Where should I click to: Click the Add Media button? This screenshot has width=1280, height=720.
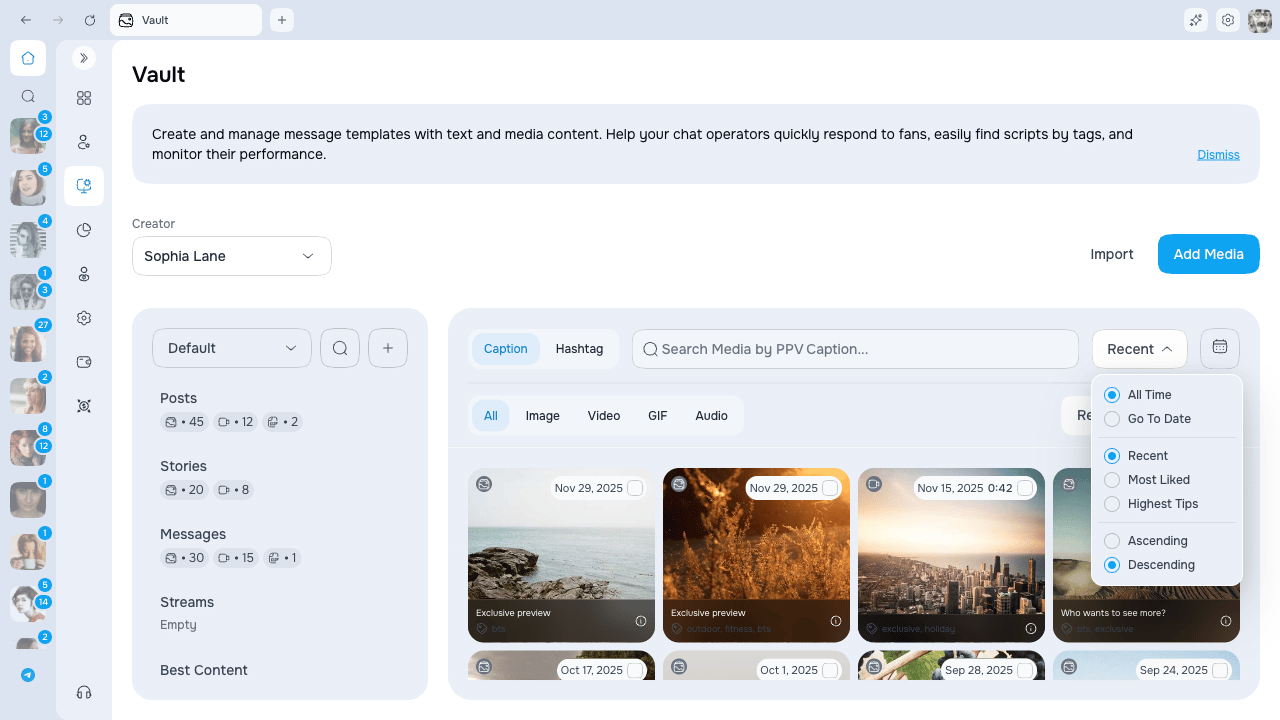(1209, 254)
